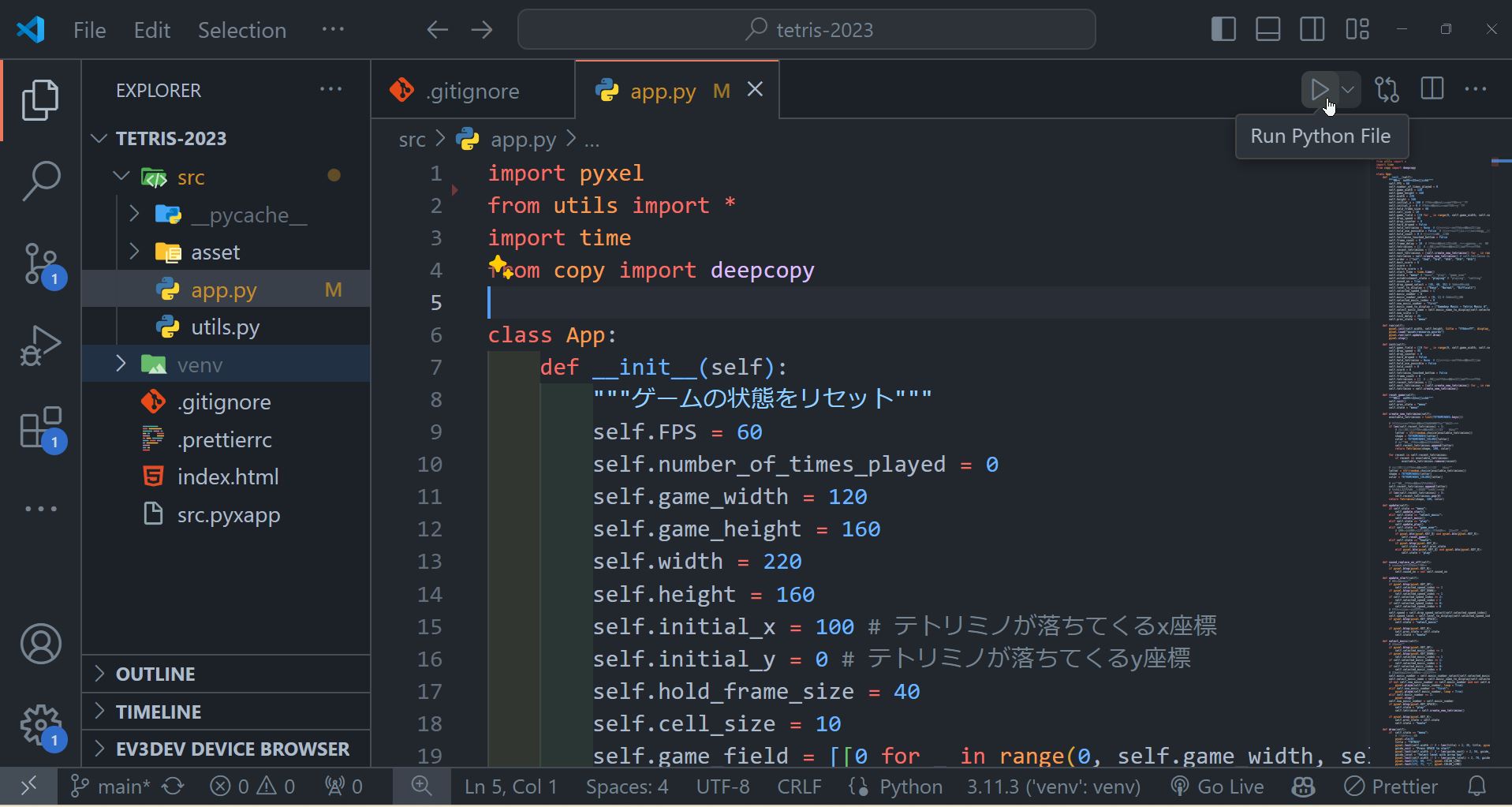1512x807 pixels.
Task: Toggle the primary side bar
Action: point(1223,29)
